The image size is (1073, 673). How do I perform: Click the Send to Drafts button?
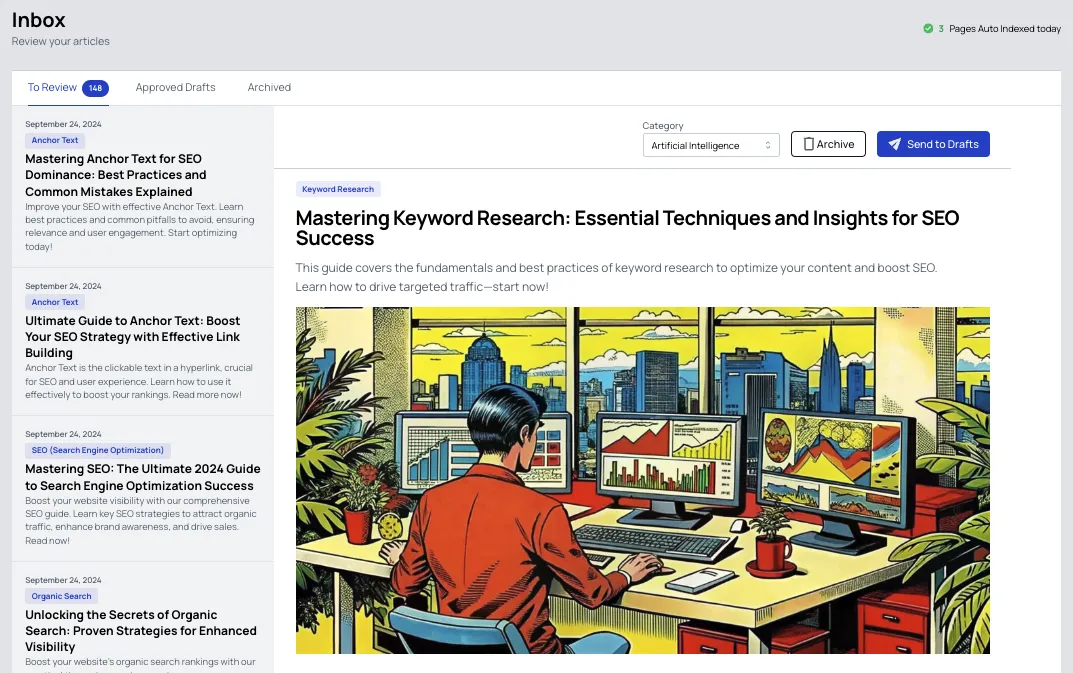[x=933, y=144]
